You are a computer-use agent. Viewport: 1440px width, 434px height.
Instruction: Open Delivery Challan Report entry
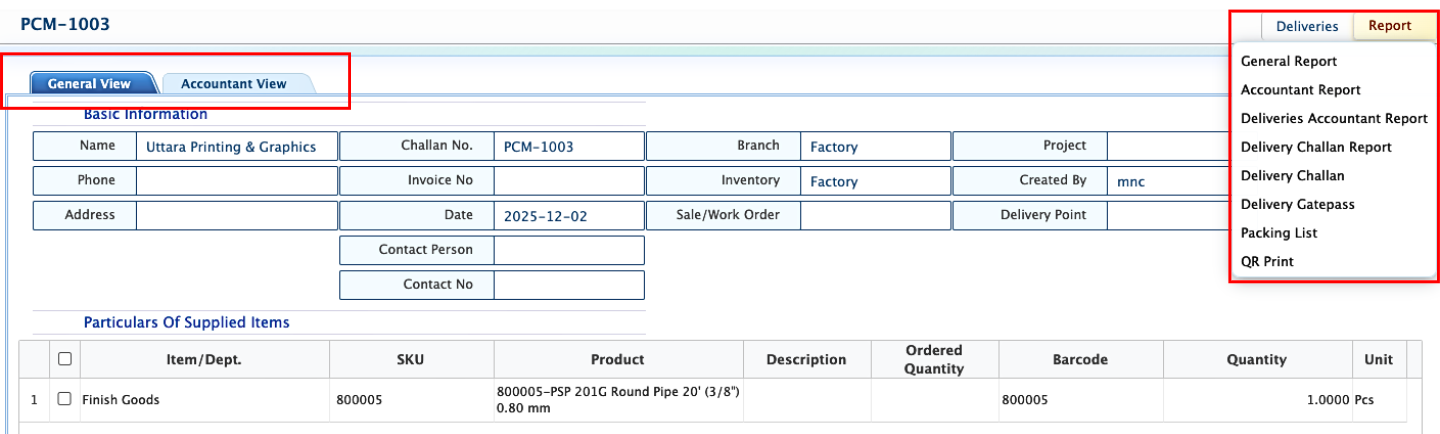tap(1315, 147)
